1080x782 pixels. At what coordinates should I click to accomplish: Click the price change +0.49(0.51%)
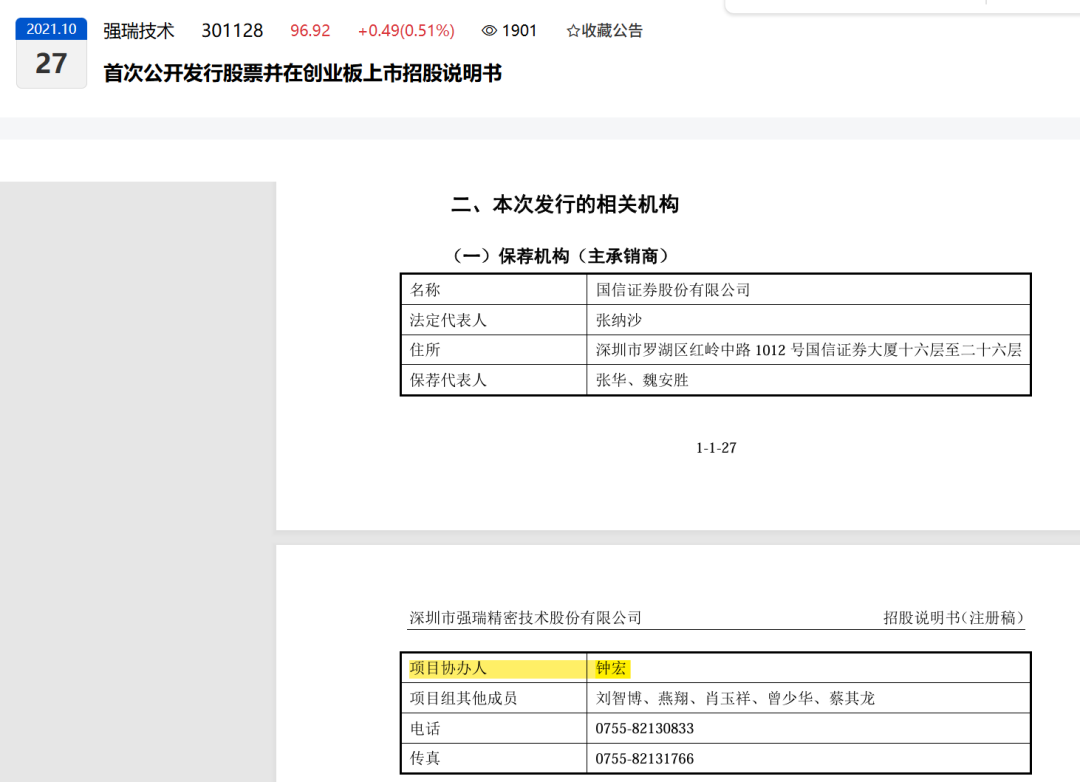click(x=406, y=31)
